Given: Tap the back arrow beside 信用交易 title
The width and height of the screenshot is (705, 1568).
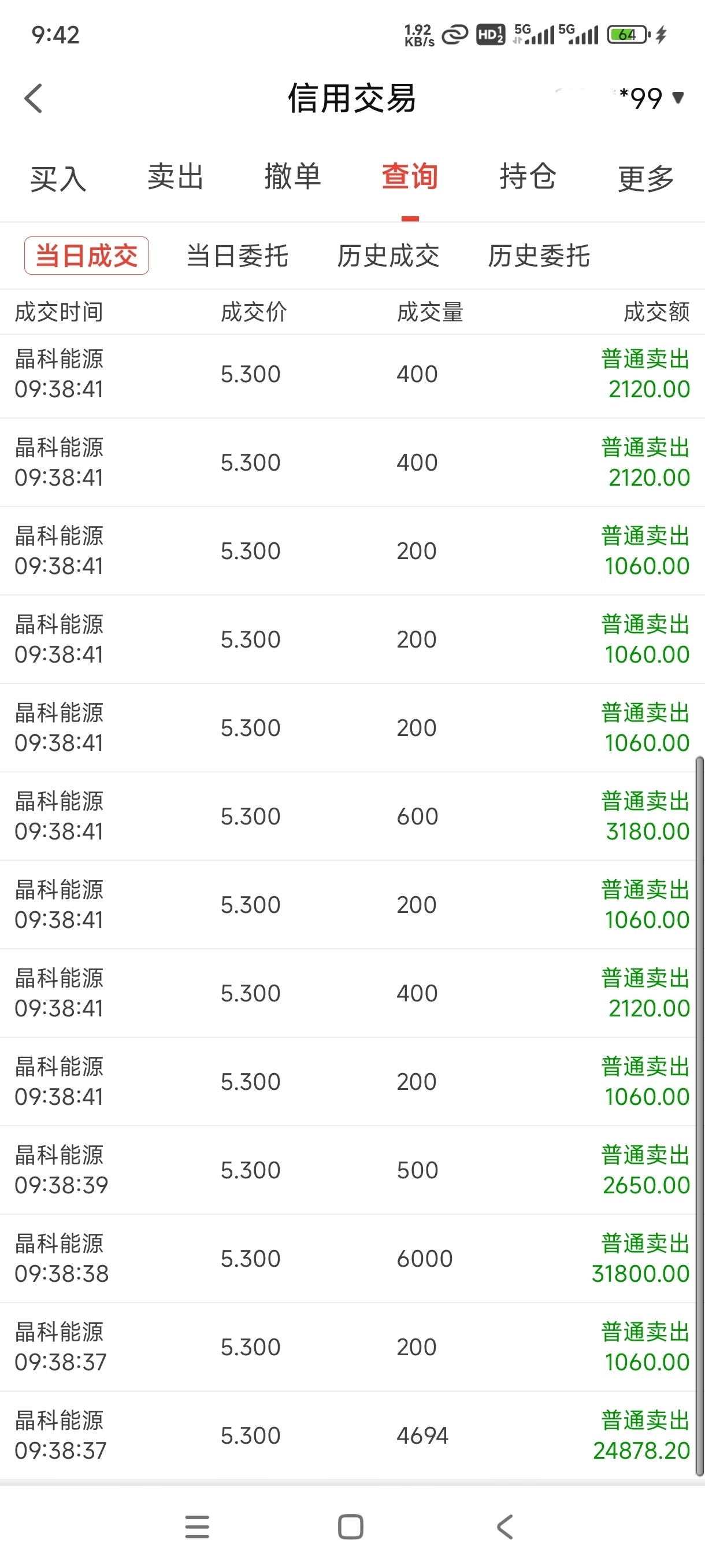Looking at the screenshot, I should (34, 98).
